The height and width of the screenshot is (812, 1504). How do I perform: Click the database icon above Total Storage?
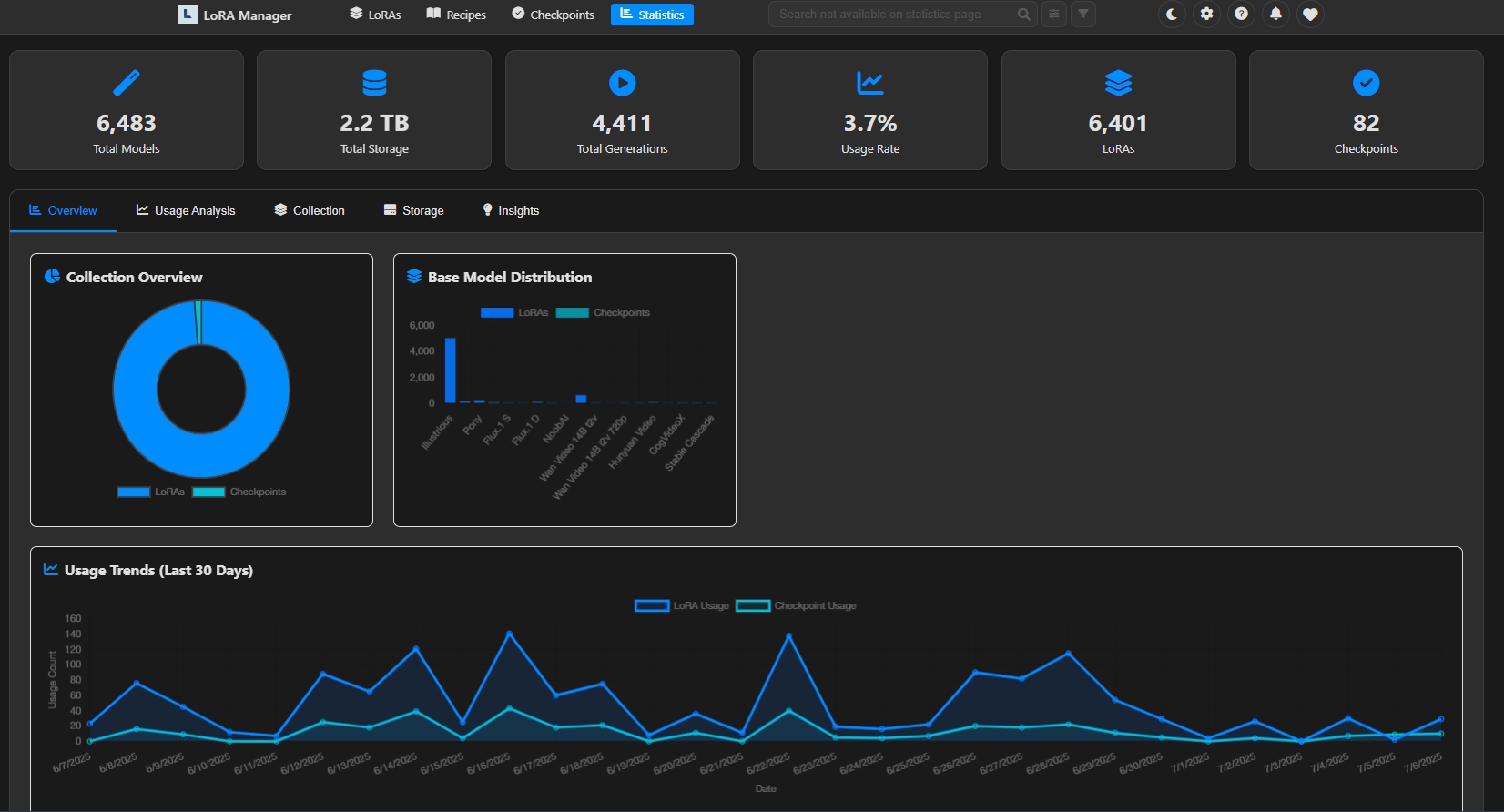coord(374,83)
